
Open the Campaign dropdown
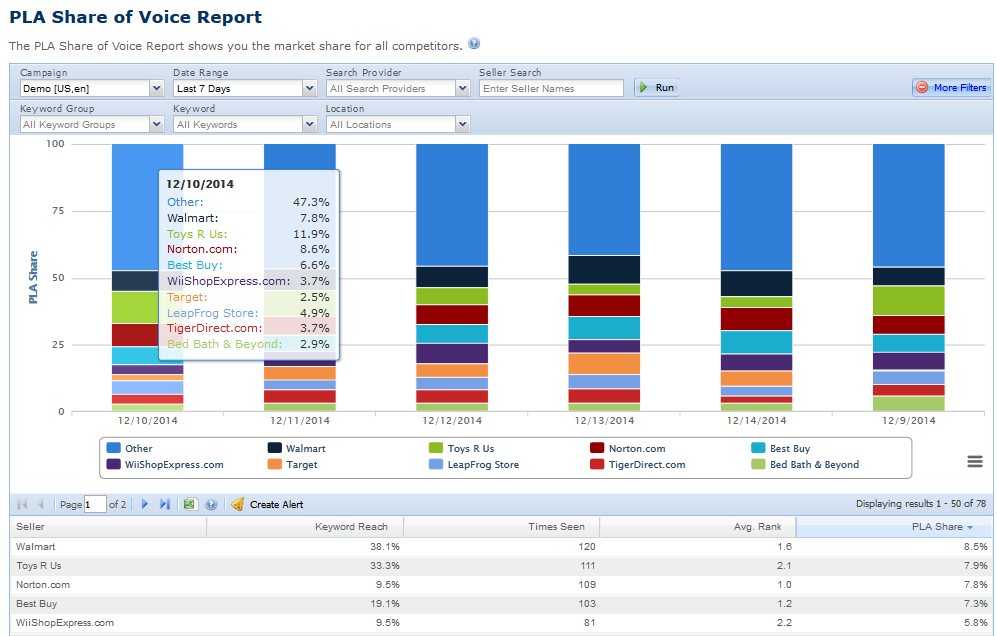click(156, 88)
